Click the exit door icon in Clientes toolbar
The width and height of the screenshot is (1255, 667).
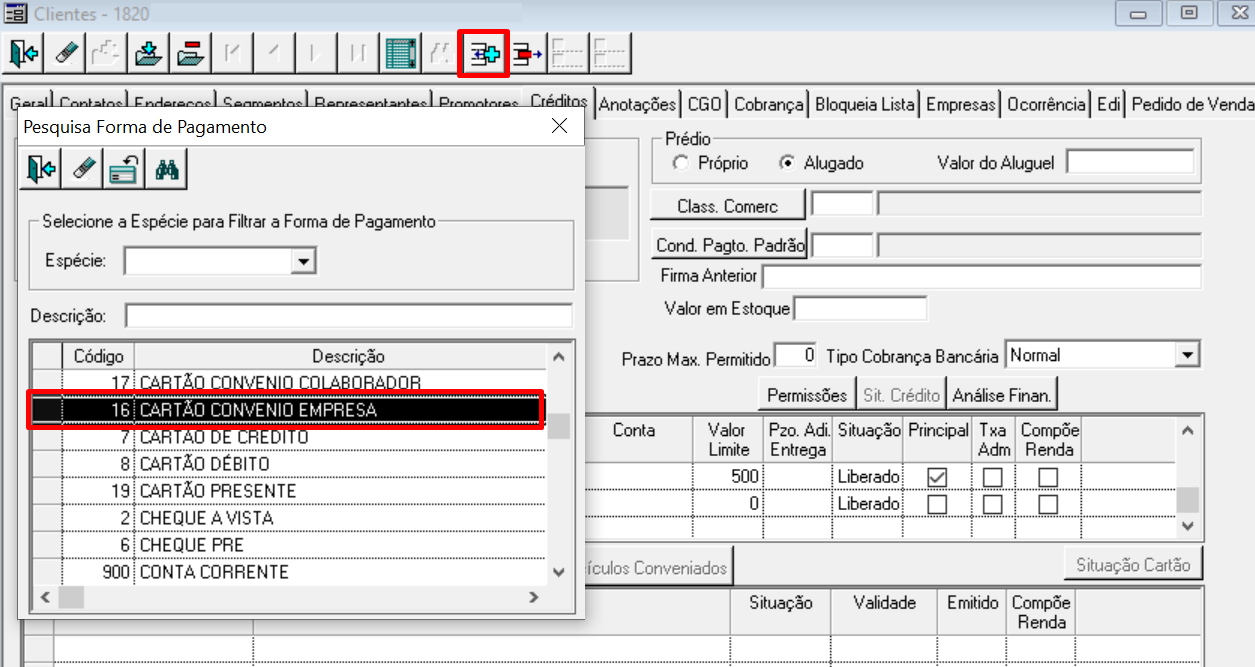tap(24, 53)
